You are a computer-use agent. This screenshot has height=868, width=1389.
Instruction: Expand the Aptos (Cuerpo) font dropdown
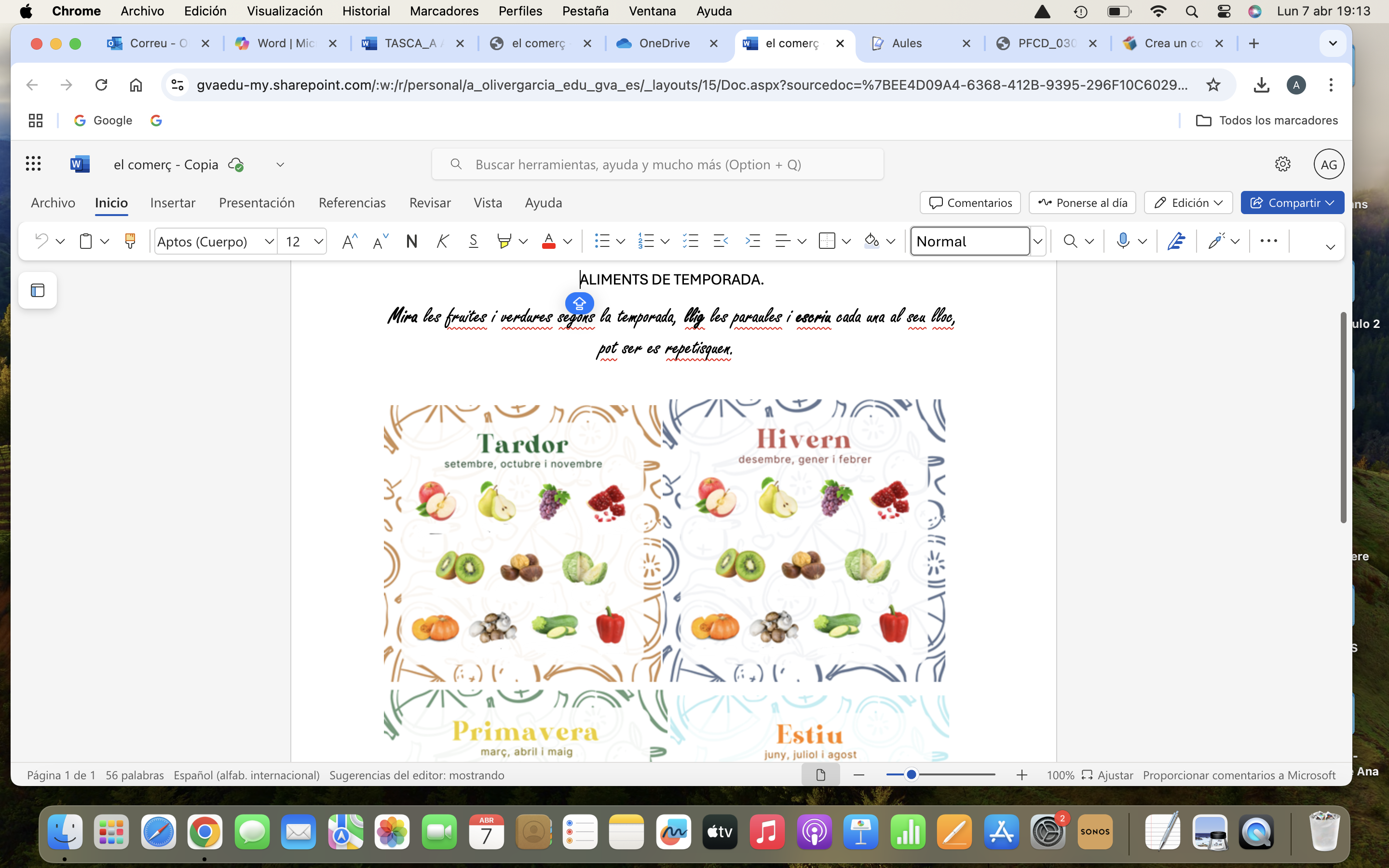(x=269, y=242)
